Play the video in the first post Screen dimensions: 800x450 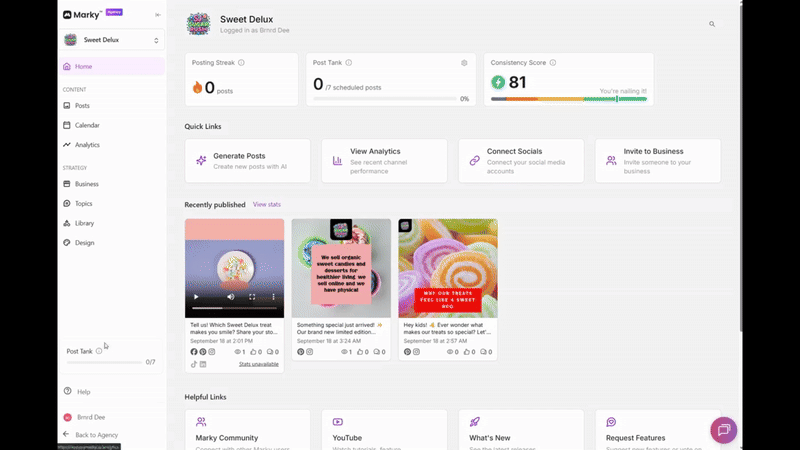point(196,297)
